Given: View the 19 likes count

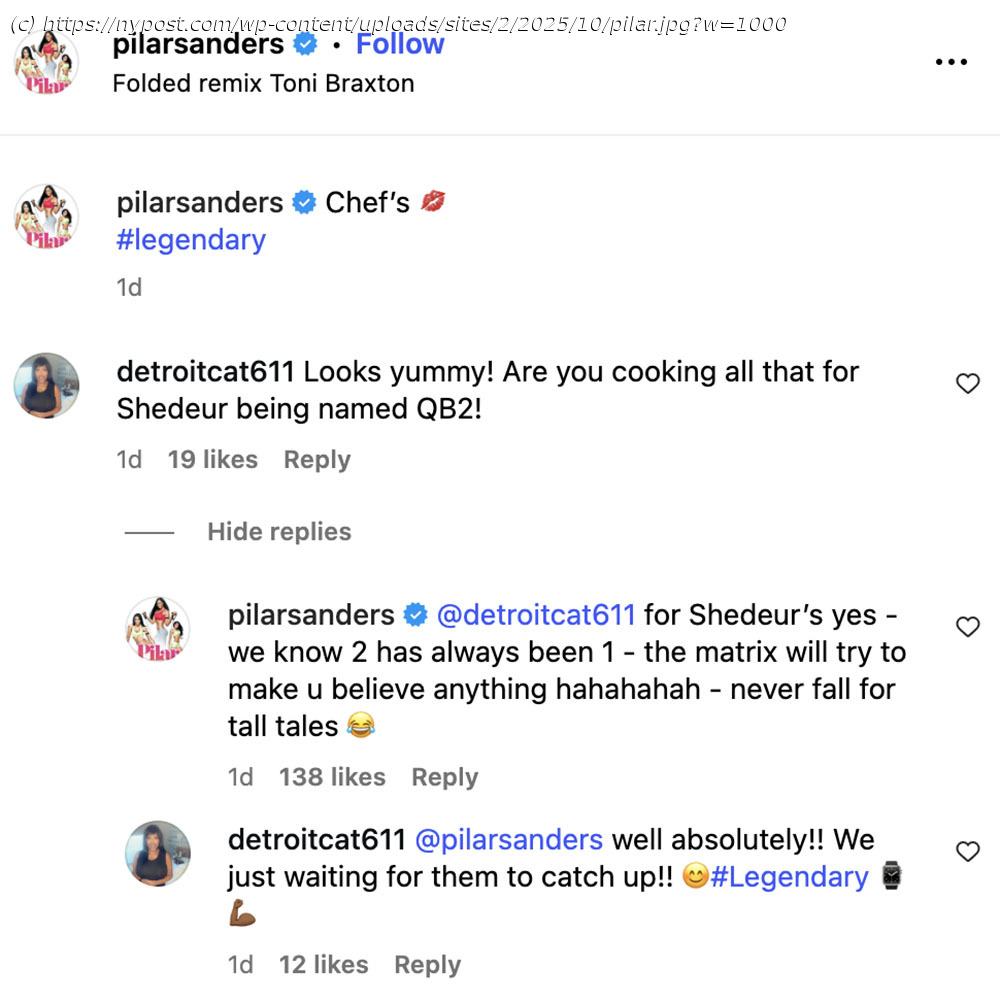Looking at the screenshot, I should pyautogui.click(x=212, y=460).
